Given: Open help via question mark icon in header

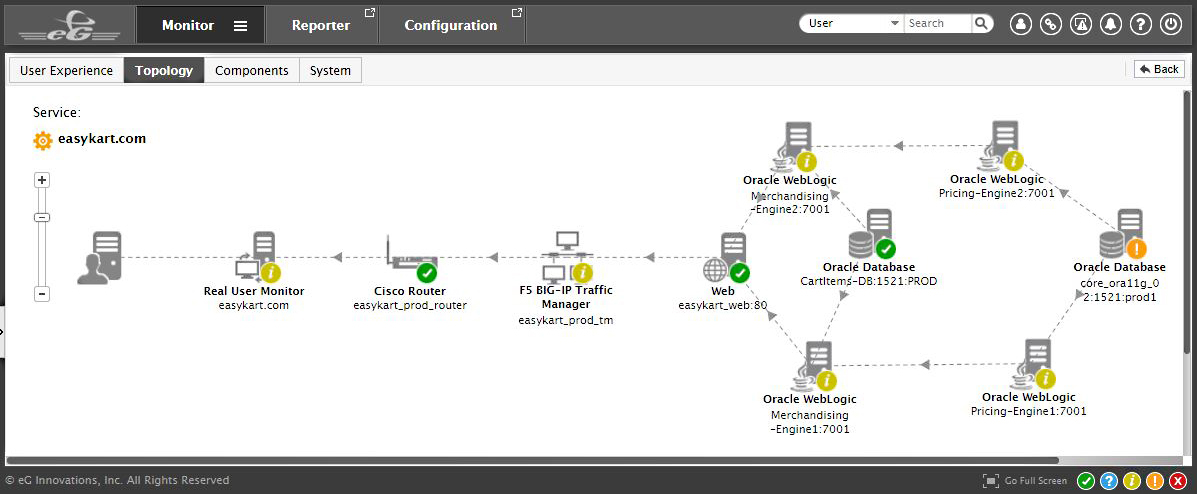Looking at the screenshot, I should 1141,24.
